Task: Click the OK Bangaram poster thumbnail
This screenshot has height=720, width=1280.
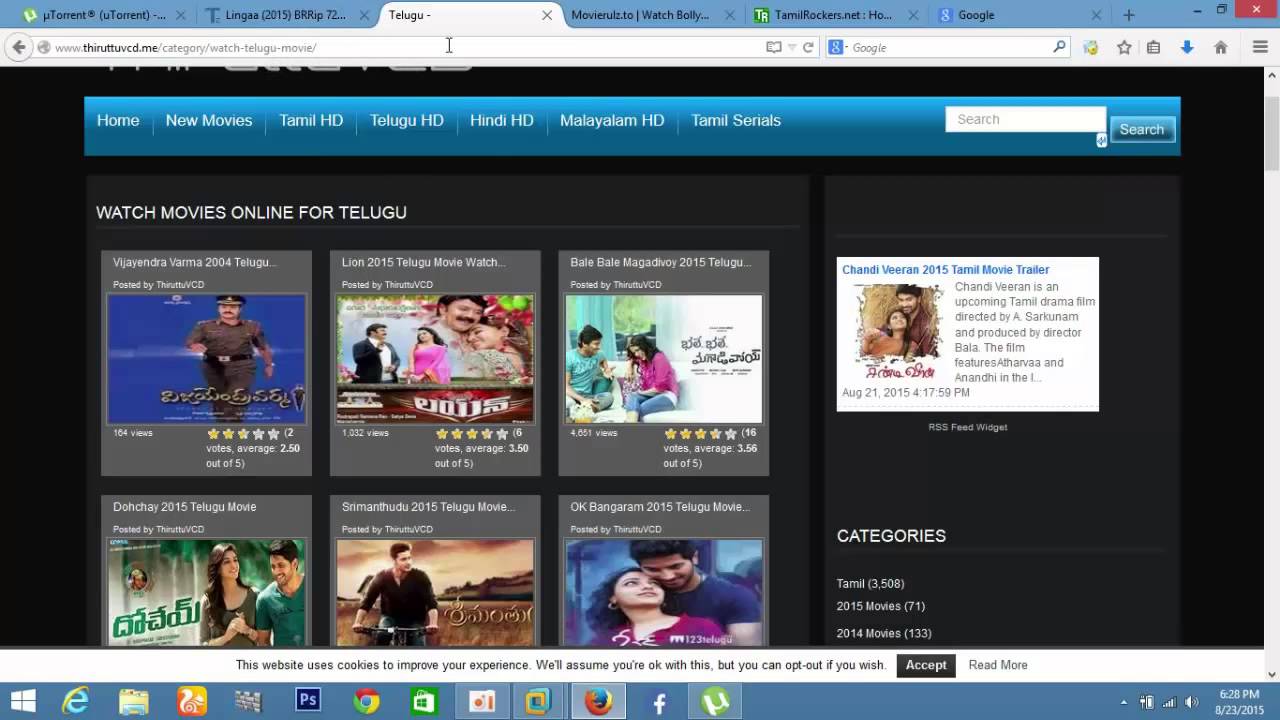Action: point(664,592)
